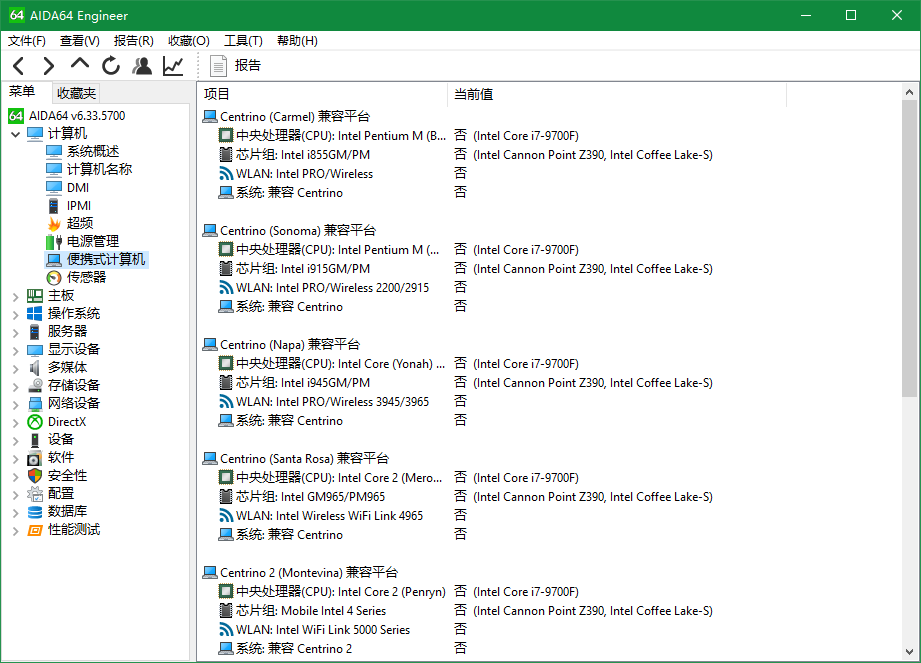Select the IPMI tree entry
Screen dimensions: 921x663
pos(79,206)
